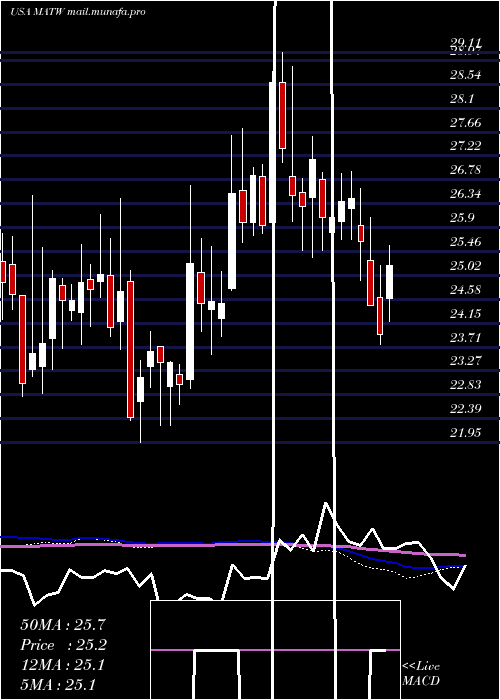This screenshot has height=700, width=500.
Task: Select the 22.83 price axis label
Action: tap(466, 385)
